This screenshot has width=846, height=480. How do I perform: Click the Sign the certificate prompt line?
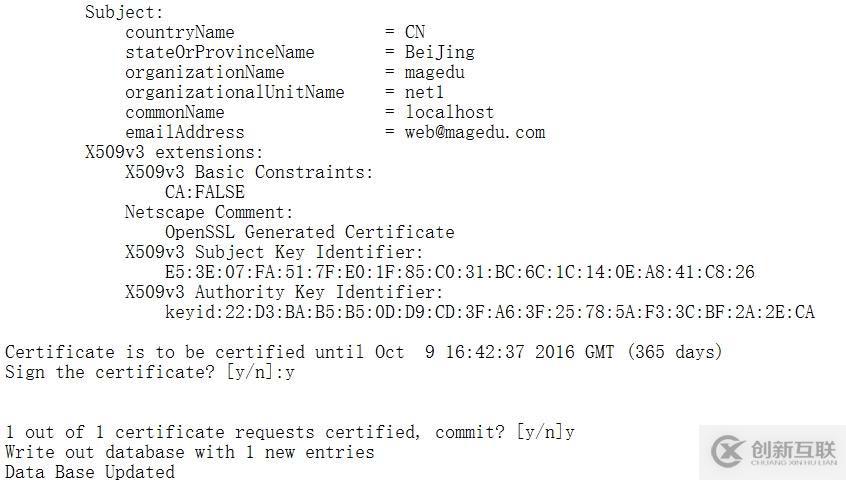(149, 372)
